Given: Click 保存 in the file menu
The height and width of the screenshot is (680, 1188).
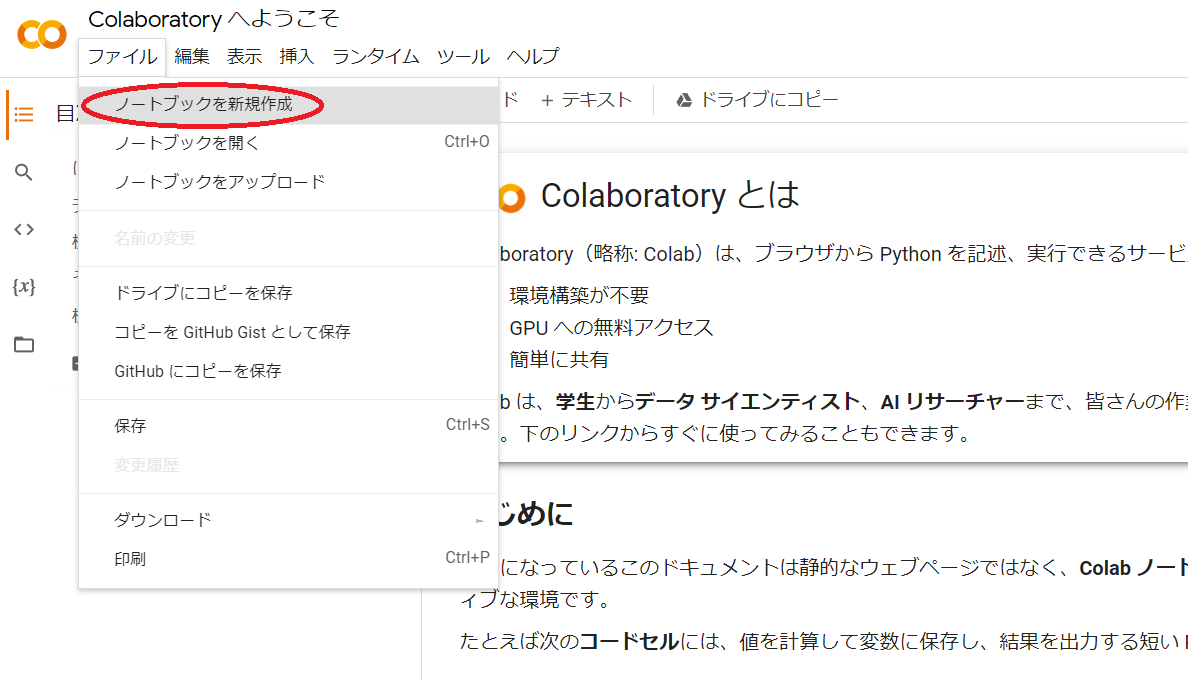Looking at the screenshot, I should [289, 426].
